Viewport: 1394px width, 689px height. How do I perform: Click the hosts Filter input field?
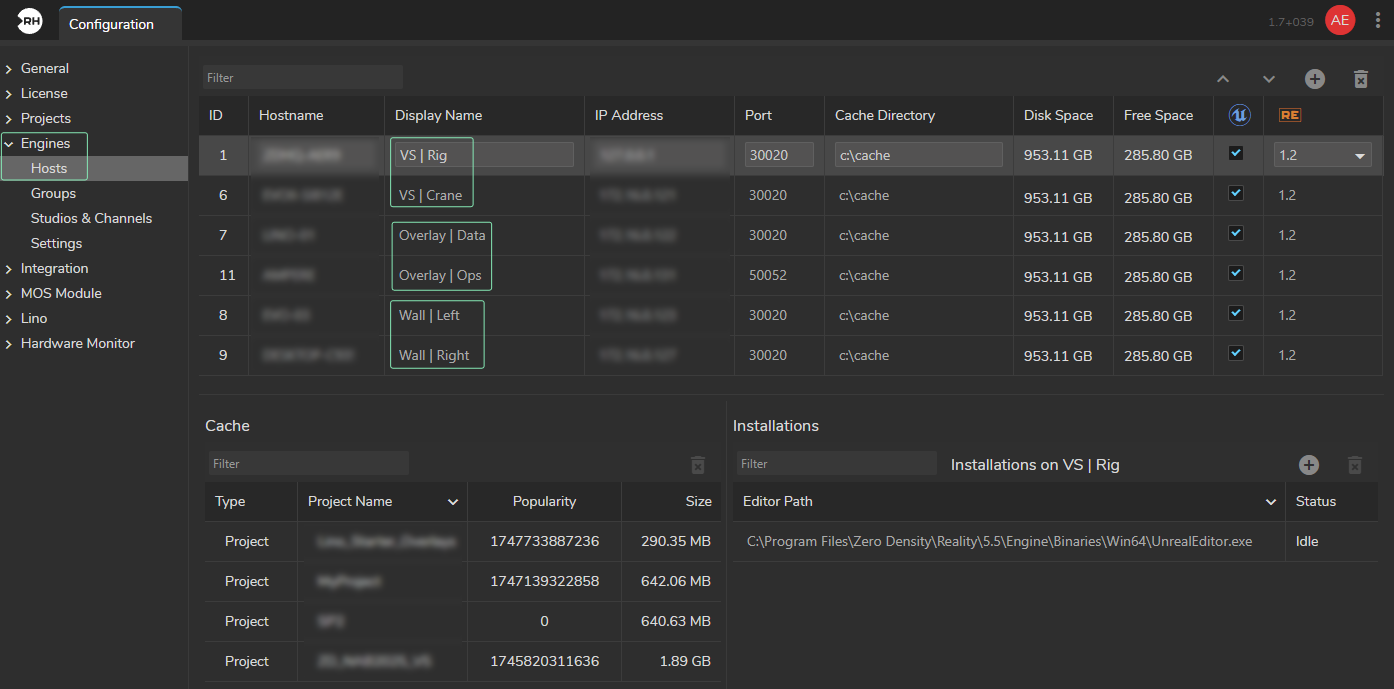click(302, 77)
